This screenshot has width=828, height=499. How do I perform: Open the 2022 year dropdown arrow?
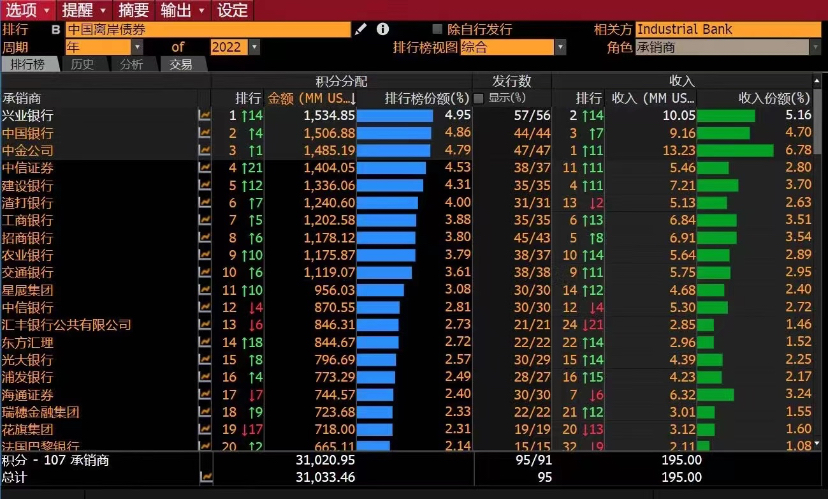tap(255, 47)
